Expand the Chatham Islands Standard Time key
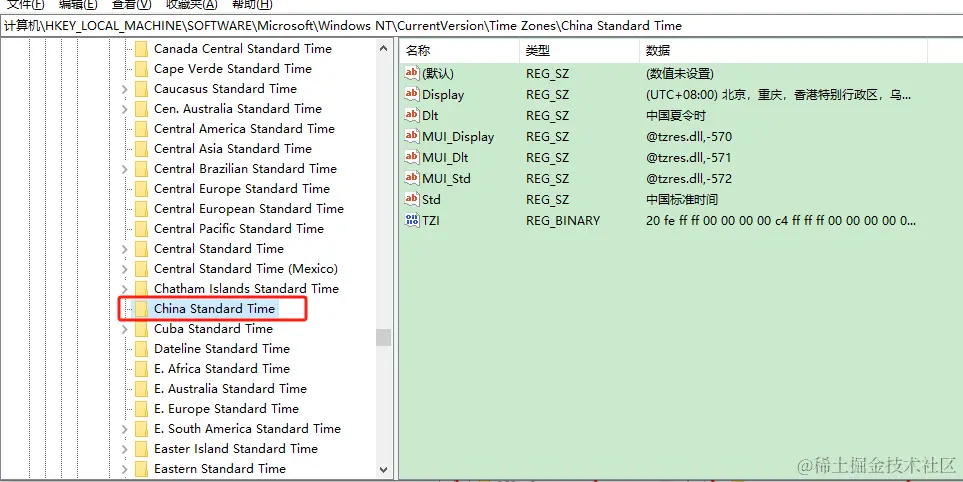 [125, 289]
